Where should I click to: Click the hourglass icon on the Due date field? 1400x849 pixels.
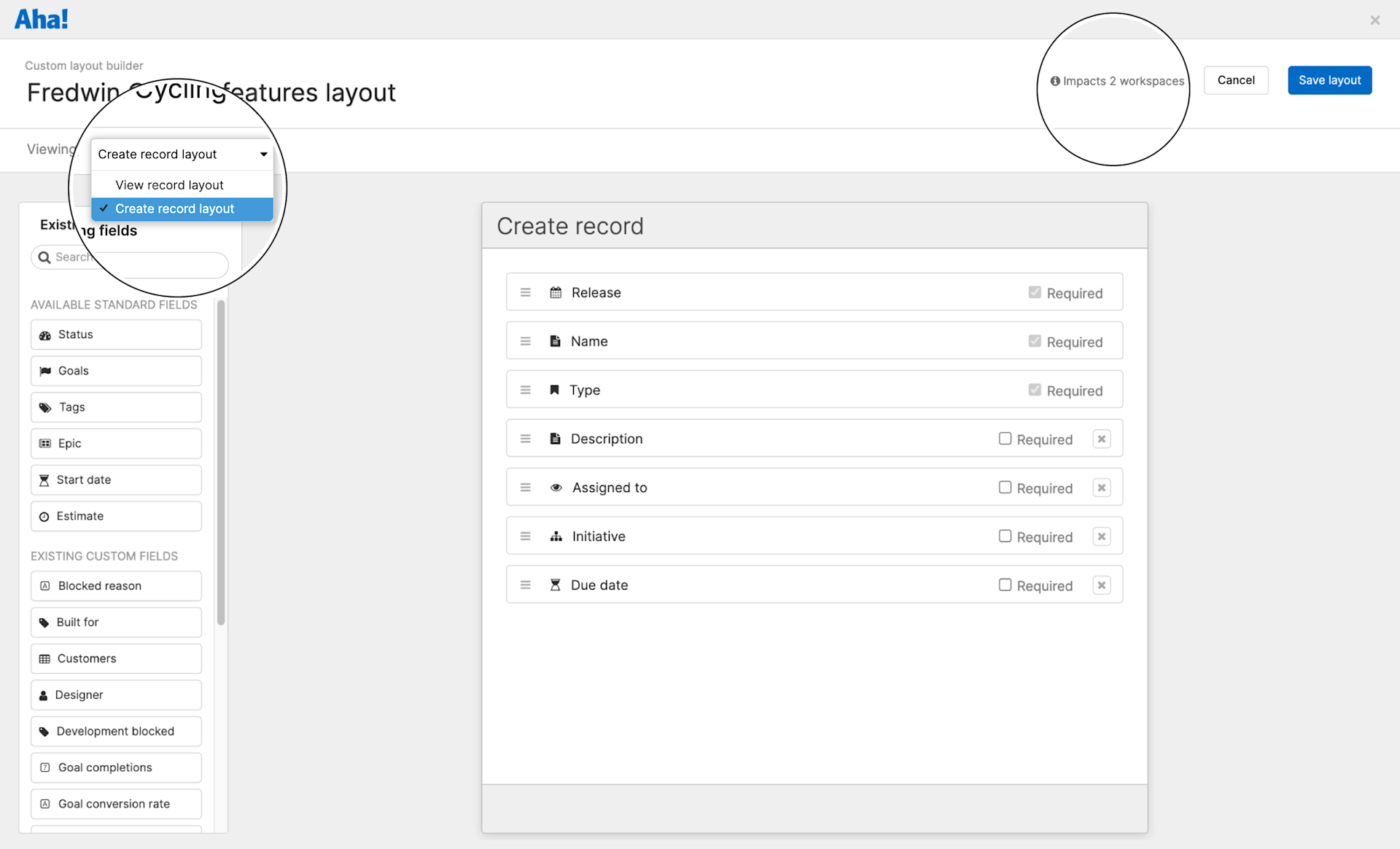[x=556, y=584]
